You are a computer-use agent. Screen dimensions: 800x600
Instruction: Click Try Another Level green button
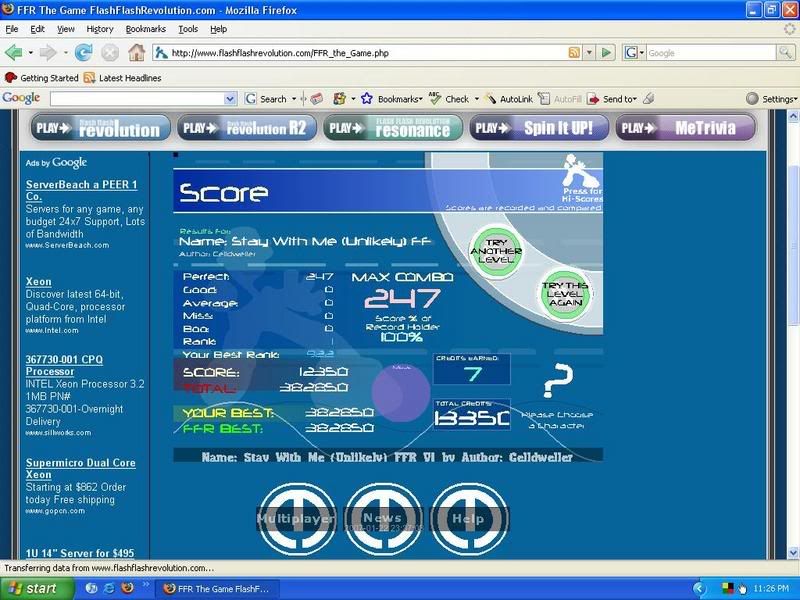[496, 251]
